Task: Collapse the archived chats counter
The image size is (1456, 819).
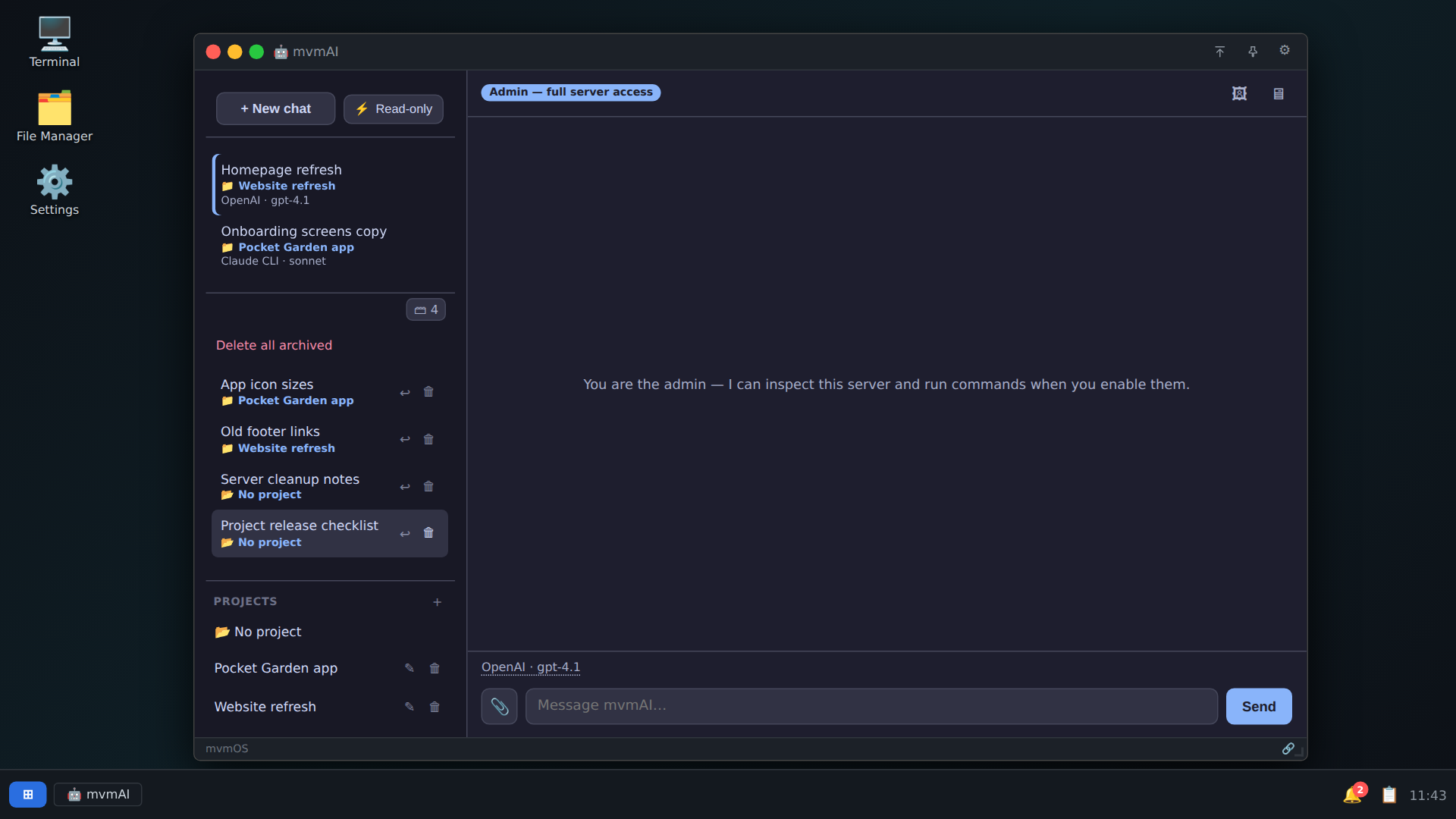Action: 426,309
